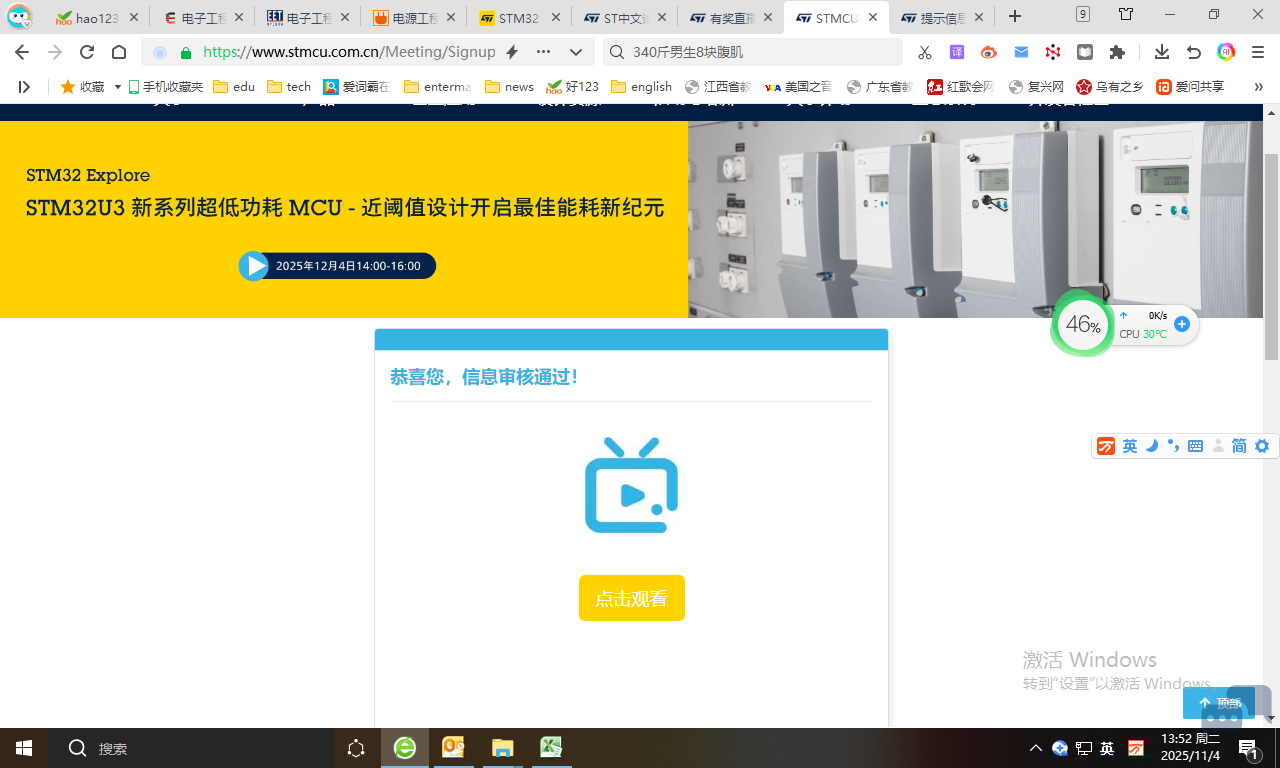The image size is (1280, 768).
Task: Toggle punctuation mode on IME bar
Action: (1173, 446)
